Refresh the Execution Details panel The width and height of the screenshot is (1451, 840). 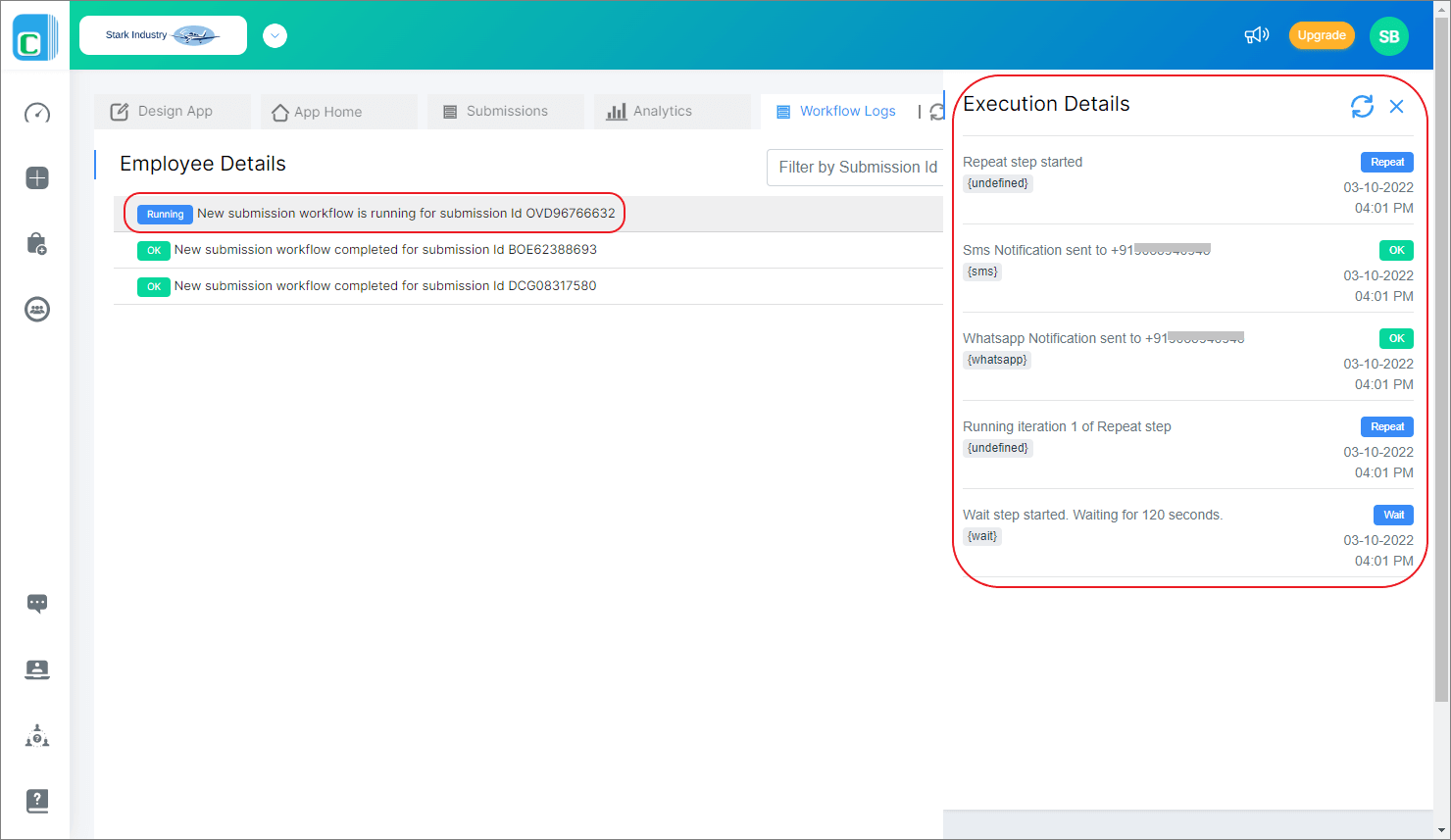[x=1362, y=106]
